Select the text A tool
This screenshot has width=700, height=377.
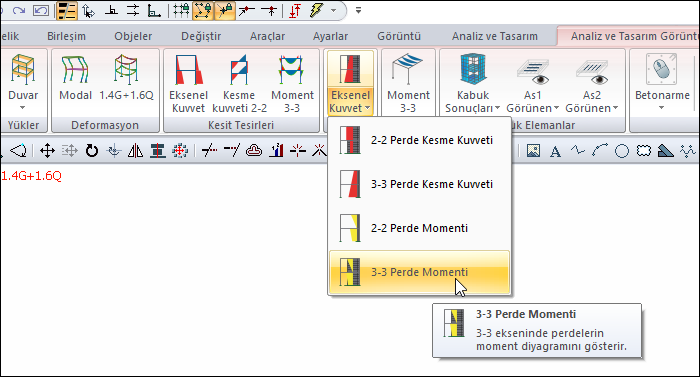coord(555,151)
